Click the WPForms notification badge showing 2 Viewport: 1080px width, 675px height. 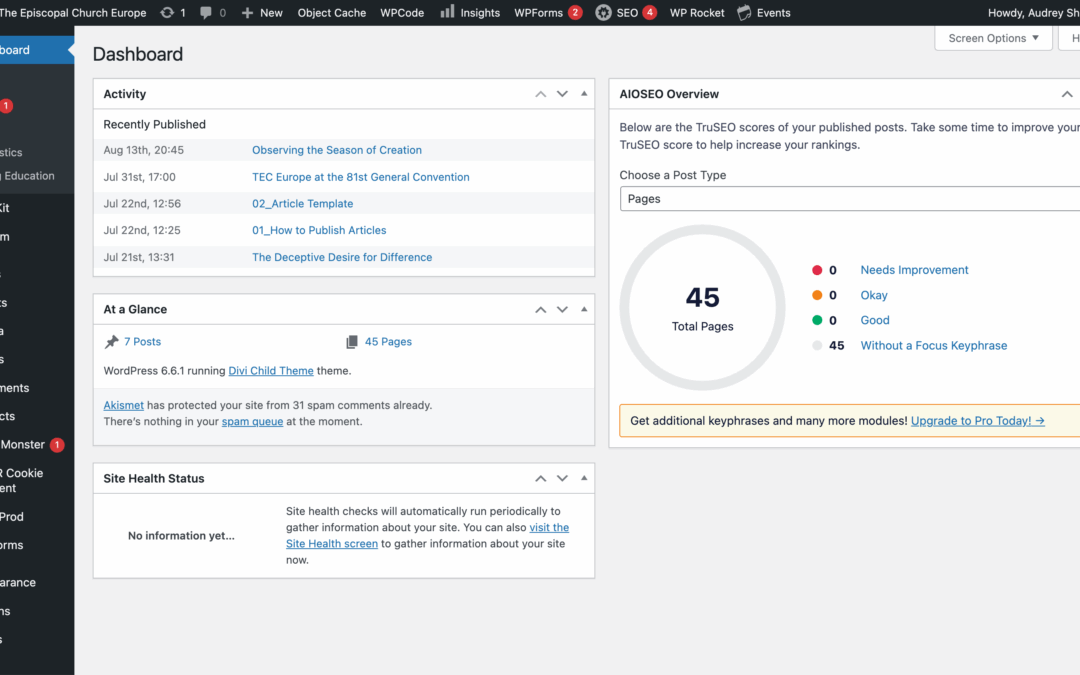574,12
